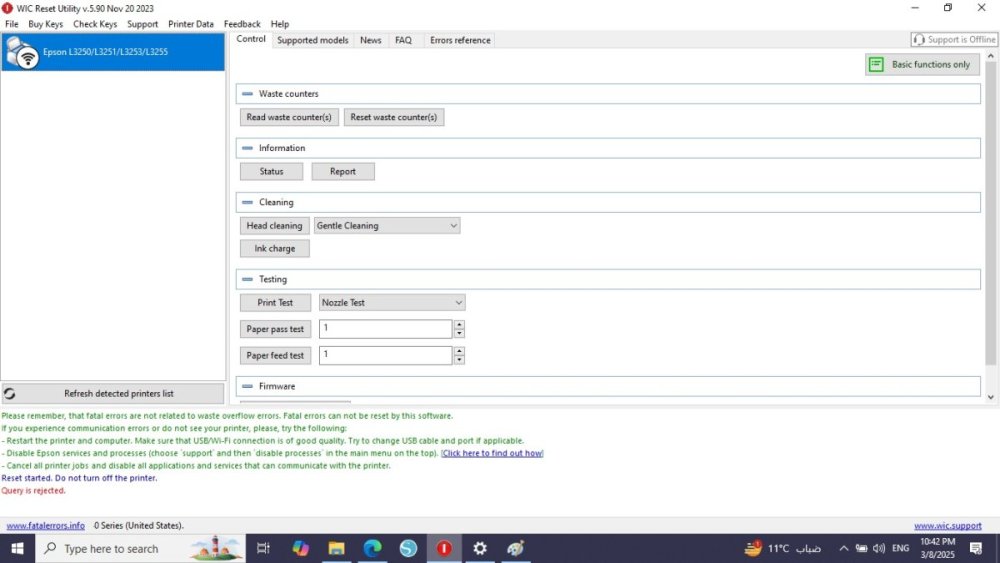Open the Help menu
The image size is (1000, 563).
pos(279,24)
